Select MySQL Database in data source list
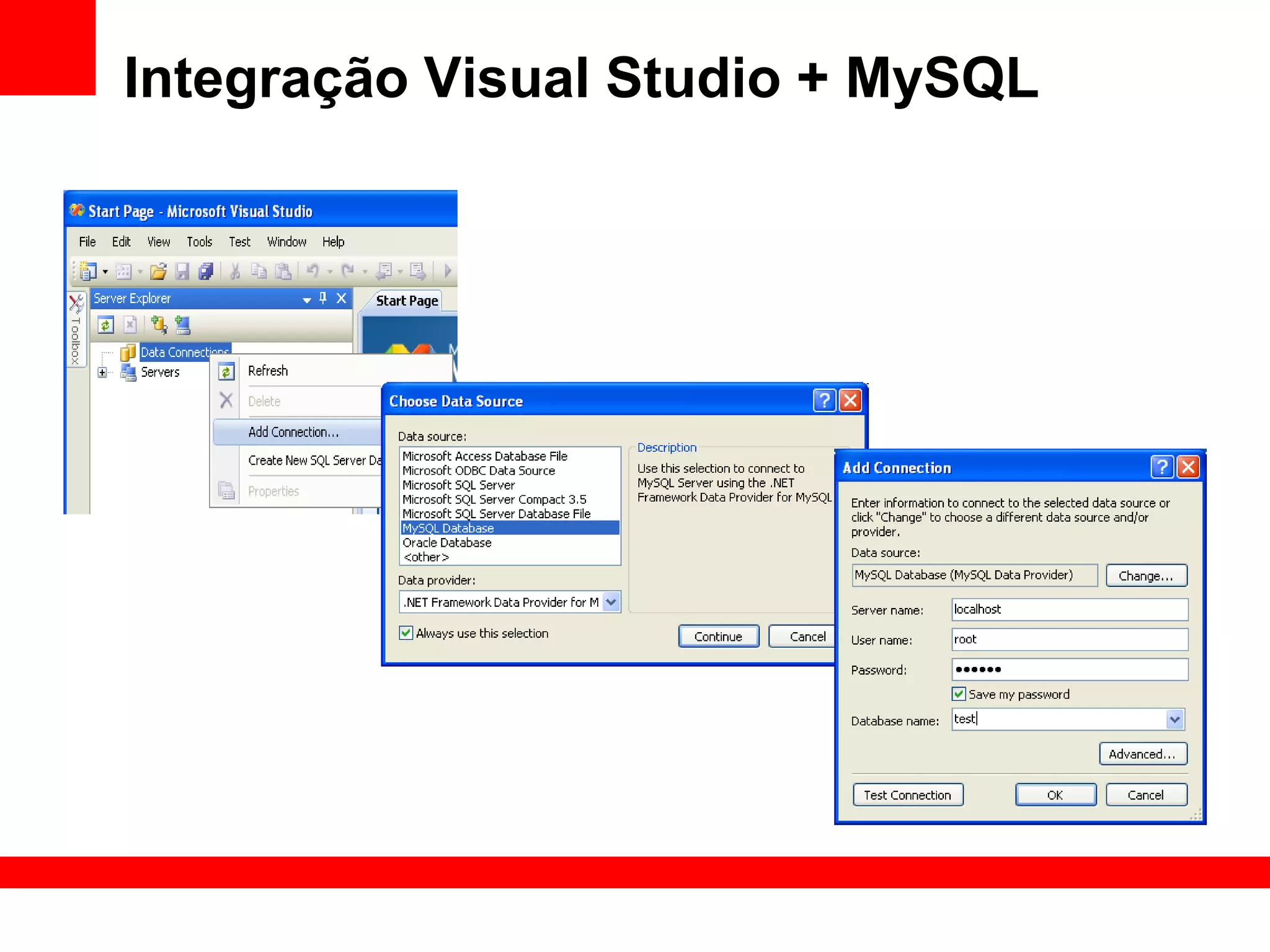1270x952 pixels. click(x=509, y=528)
